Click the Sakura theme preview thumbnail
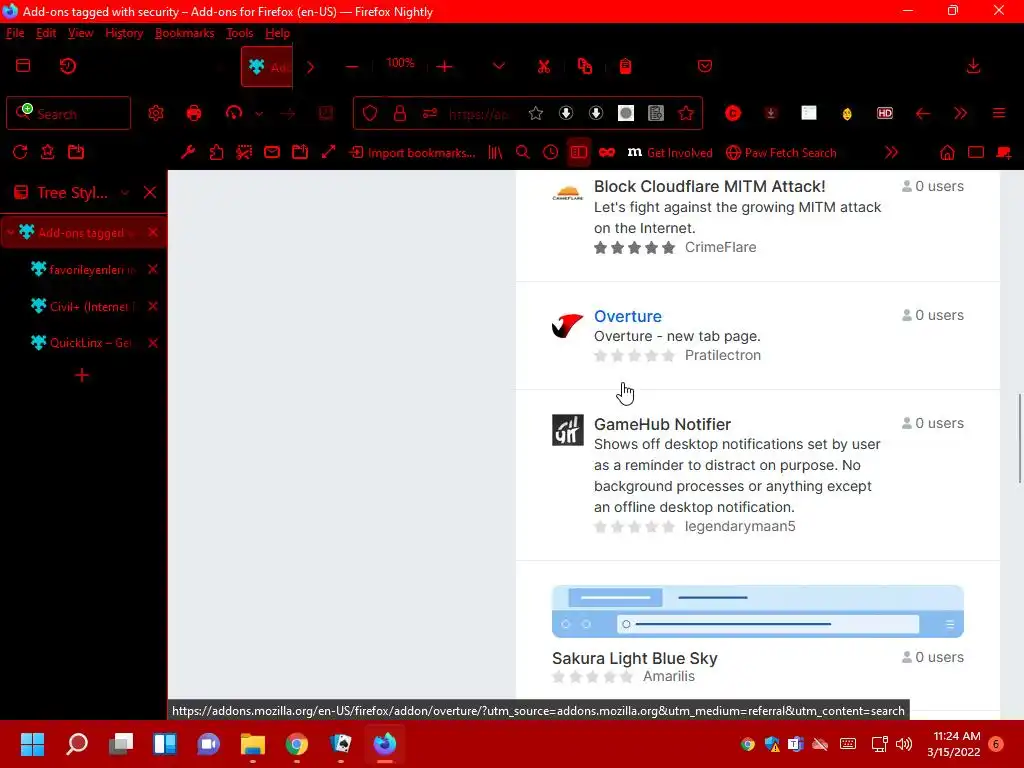Viewport: 1024px width, 768px height. [x=758, y=611]
